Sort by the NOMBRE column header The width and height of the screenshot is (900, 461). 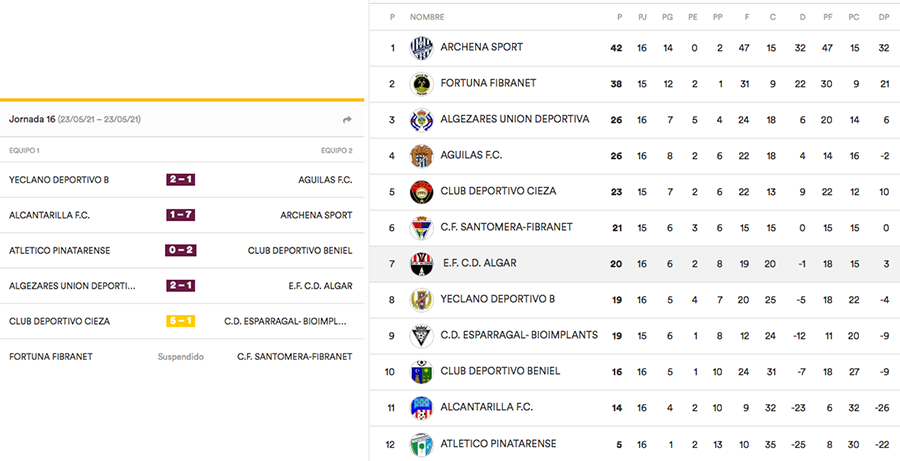(x=427, y=17)
